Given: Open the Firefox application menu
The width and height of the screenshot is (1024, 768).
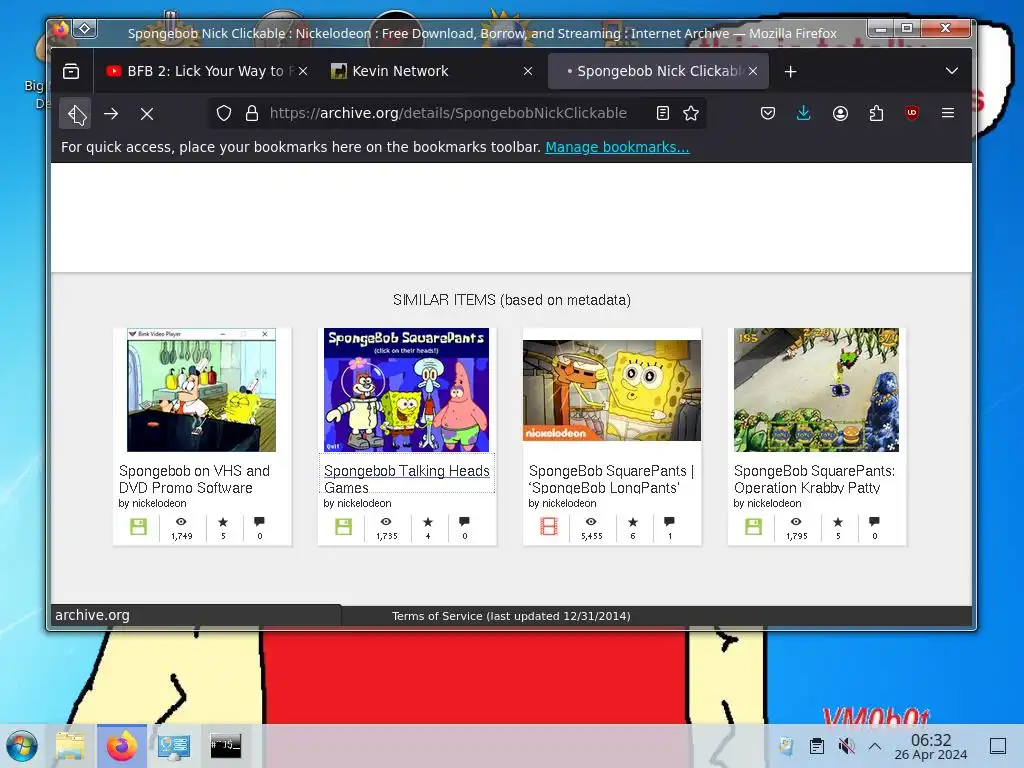Looking at the screenshot, I should click(x=948, y=114).
